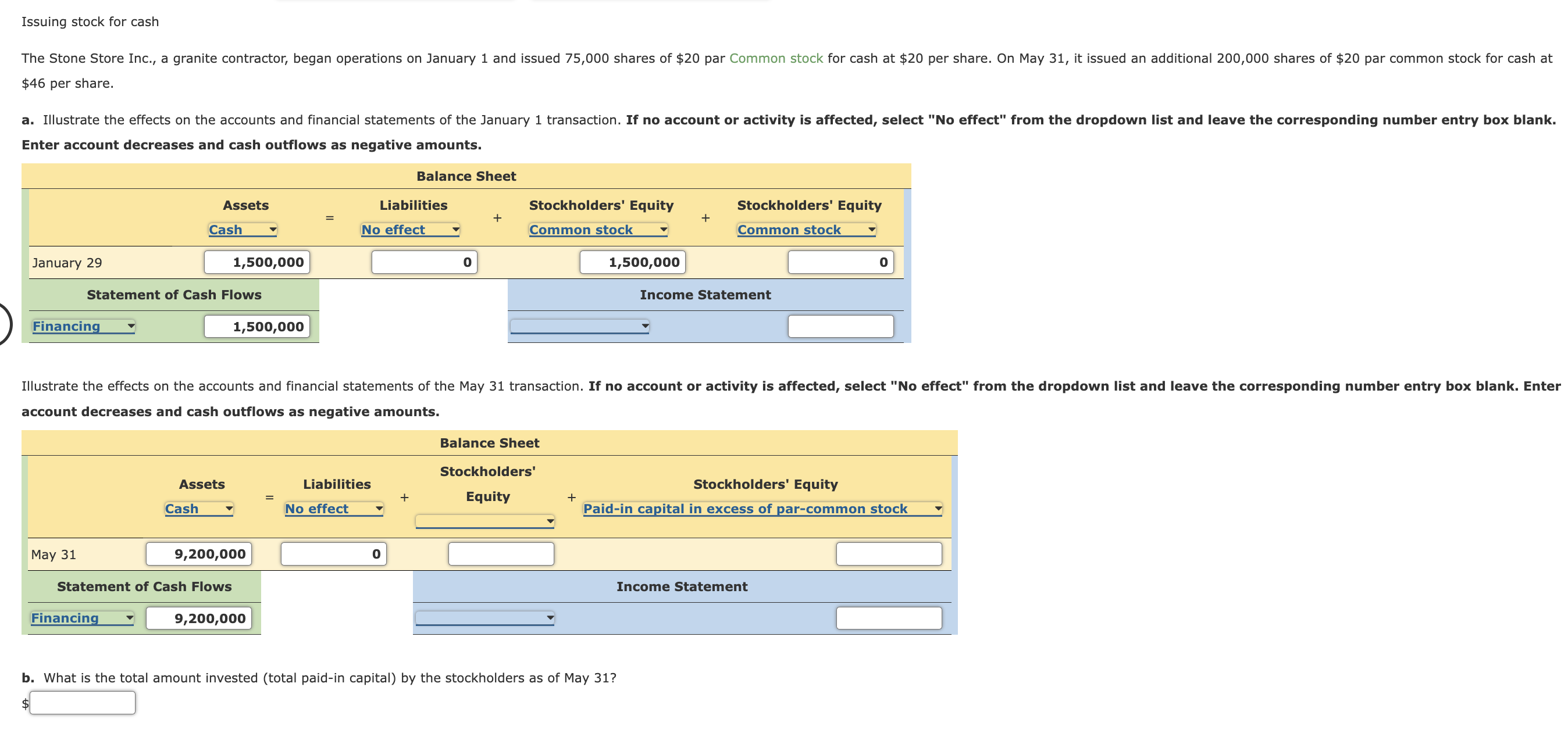This screenshot has width=1568, height=744.
Task: Open May 31 Assets Cash dropdown
Action: (198, 509)
